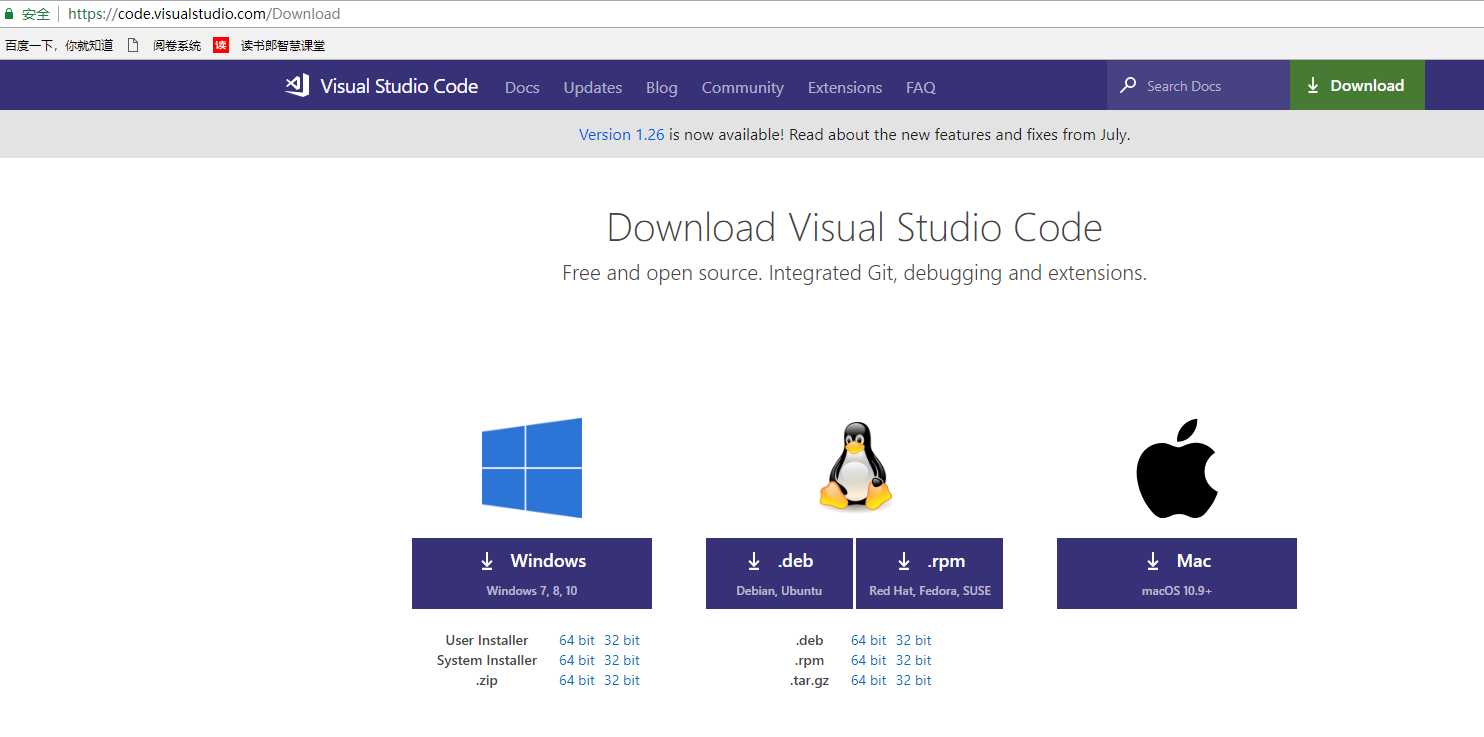The width and height of the screenshot is (1484, 737).
Task: Open the Updates menu item
Action: pos(593,87)
